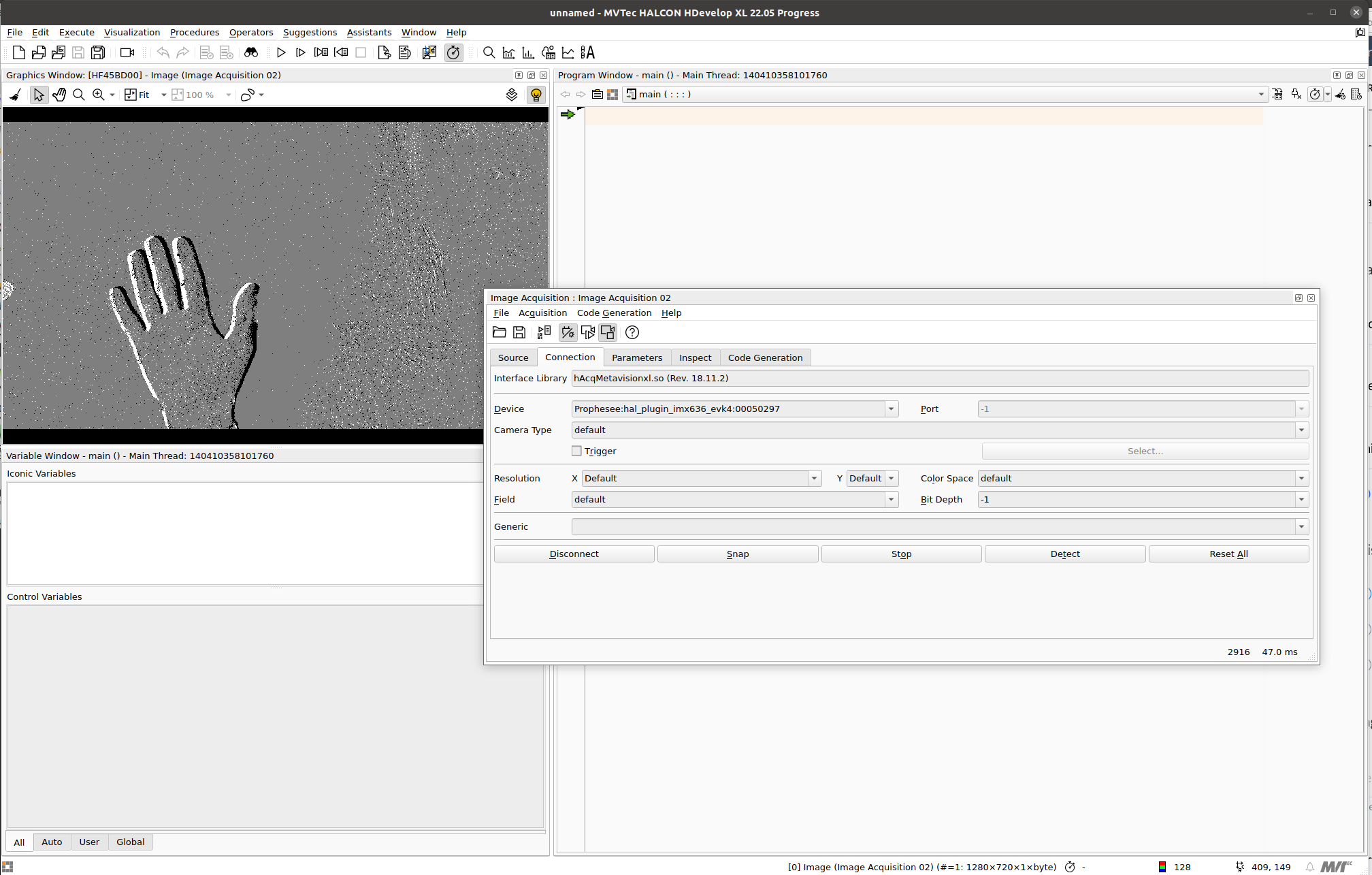Run to next breakpoint step icon
The width and height of the screenshot is (1372, 875).
(x=301, y=52)
